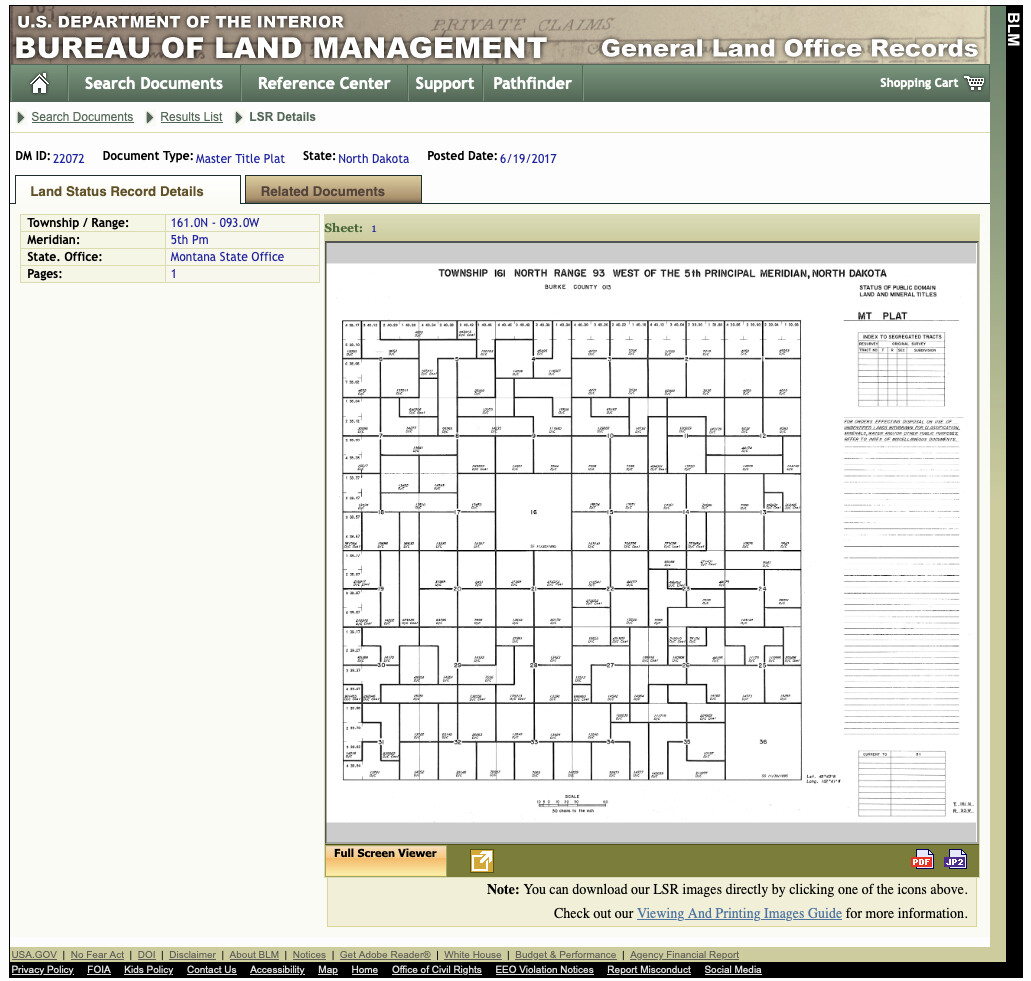Select sheet number 1 link
1031x981 pixels.
point(374,228)
